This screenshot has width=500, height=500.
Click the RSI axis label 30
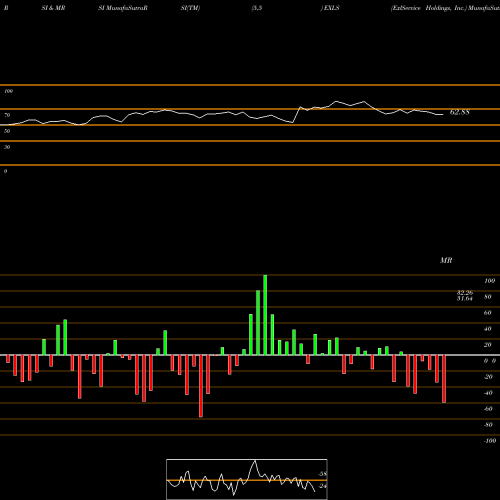tap(7, 147)
